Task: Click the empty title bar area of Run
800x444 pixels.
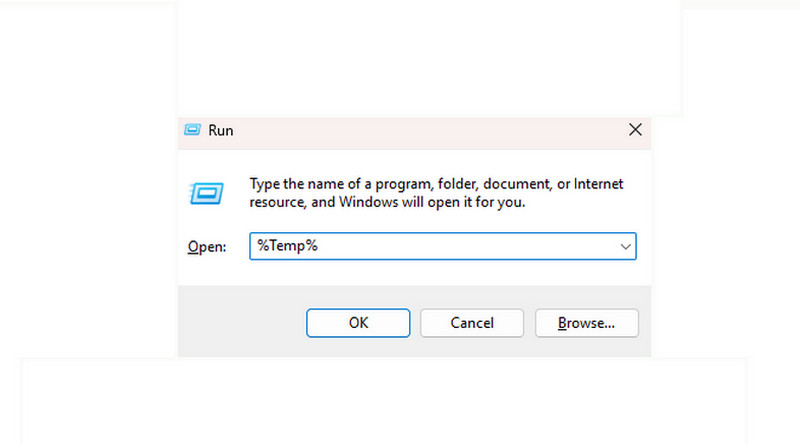Action: pos(420,131)
